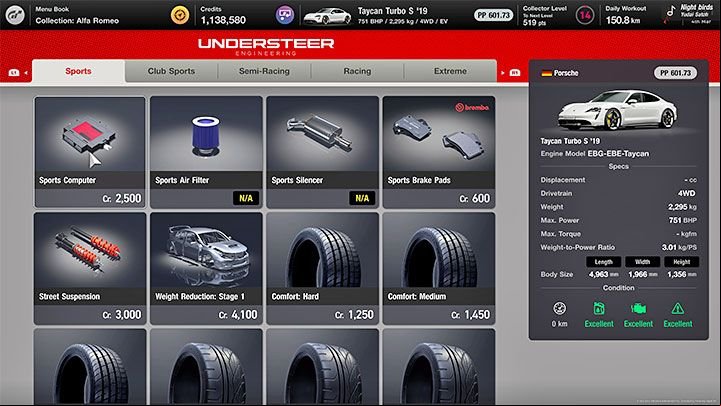Select the Sports Silencer card
This screenshot has width=721, height=406.
pyautogui.click(x=322, y=152)
